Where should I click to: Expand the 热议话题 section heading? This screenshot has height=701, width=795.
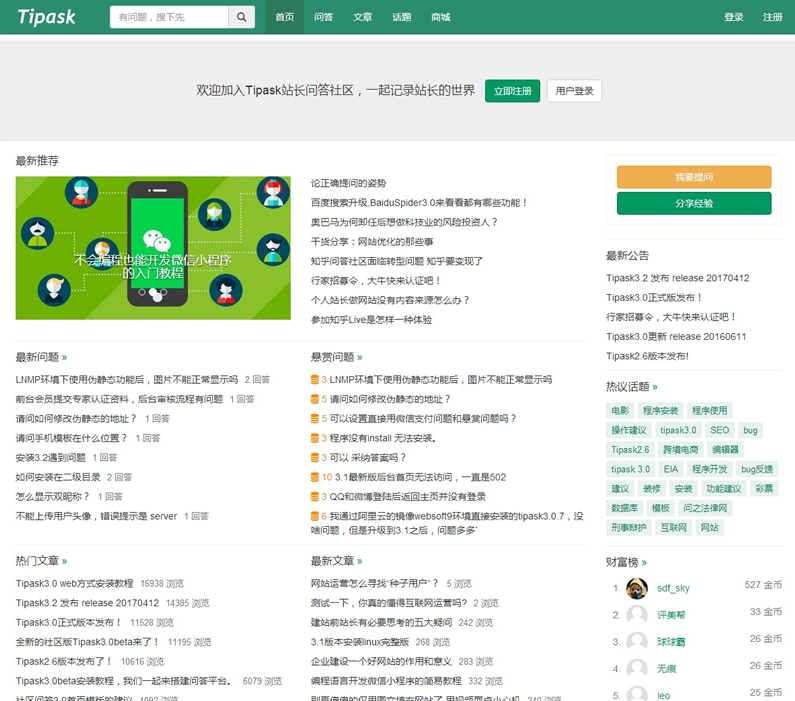(632, 387)
